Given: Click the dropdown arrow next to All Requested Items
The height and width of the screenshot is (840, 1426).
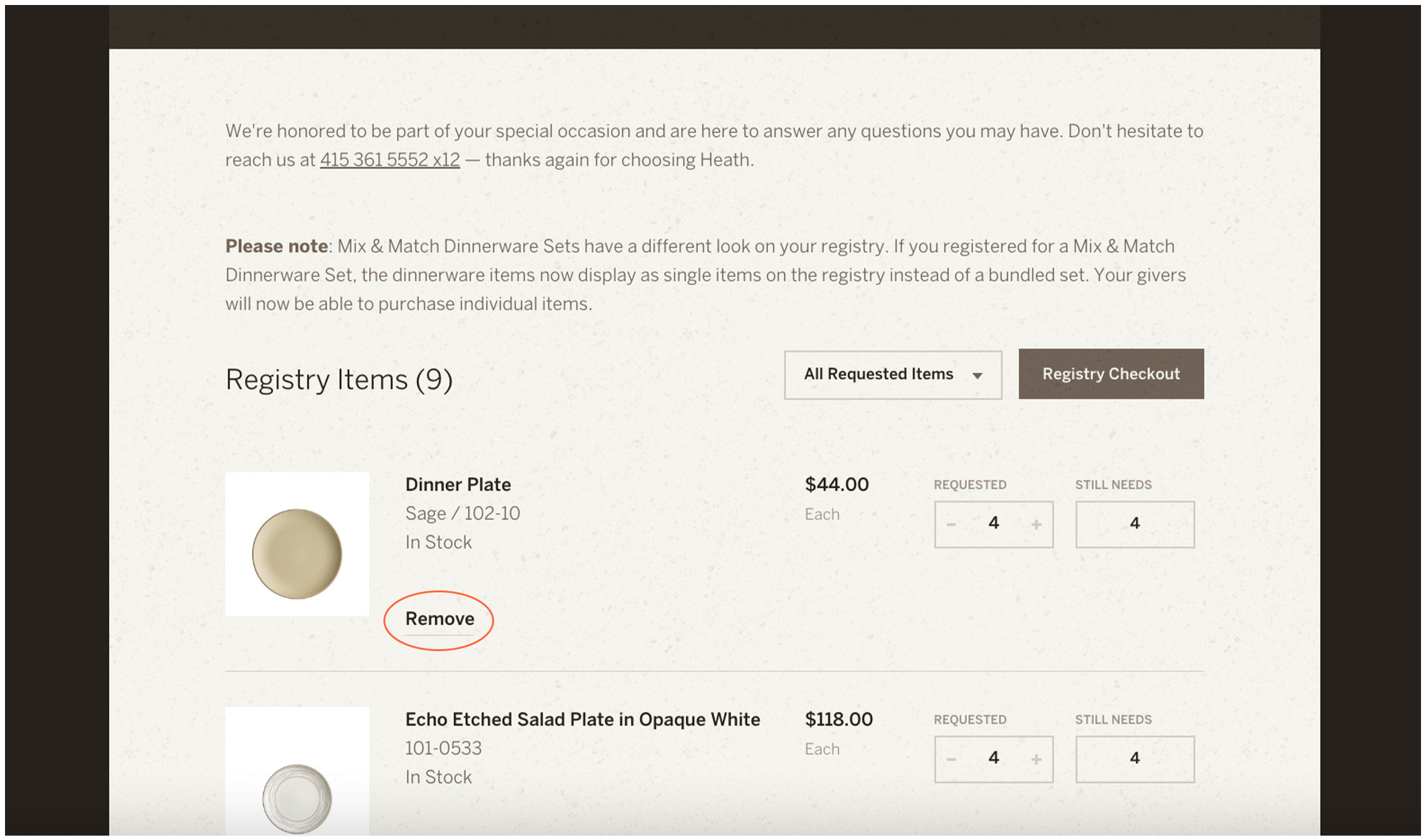Looking at the screenshot, I should pyautogui.click(x=977, y=375).
